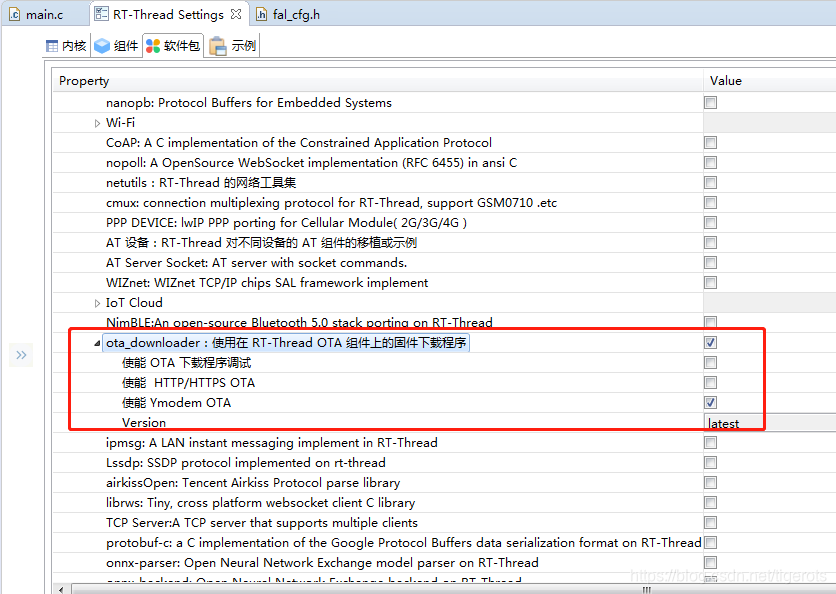Enable 使能 OTA 下载程序调试 checkbox

pyautogui.click(x=710, y=363)
